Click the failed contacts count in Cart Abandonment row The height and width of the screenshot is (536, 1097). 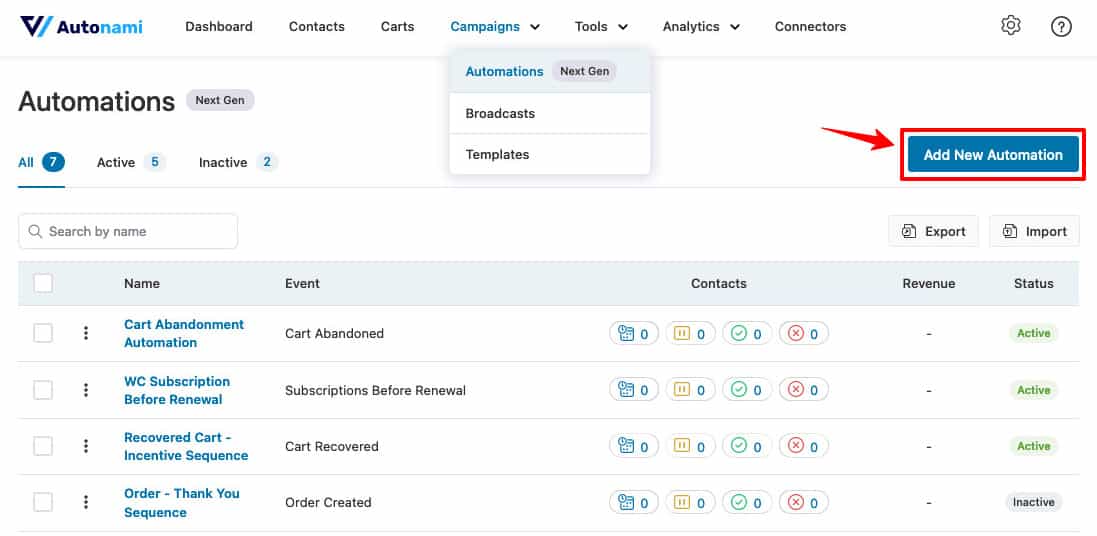click(803, 334)
